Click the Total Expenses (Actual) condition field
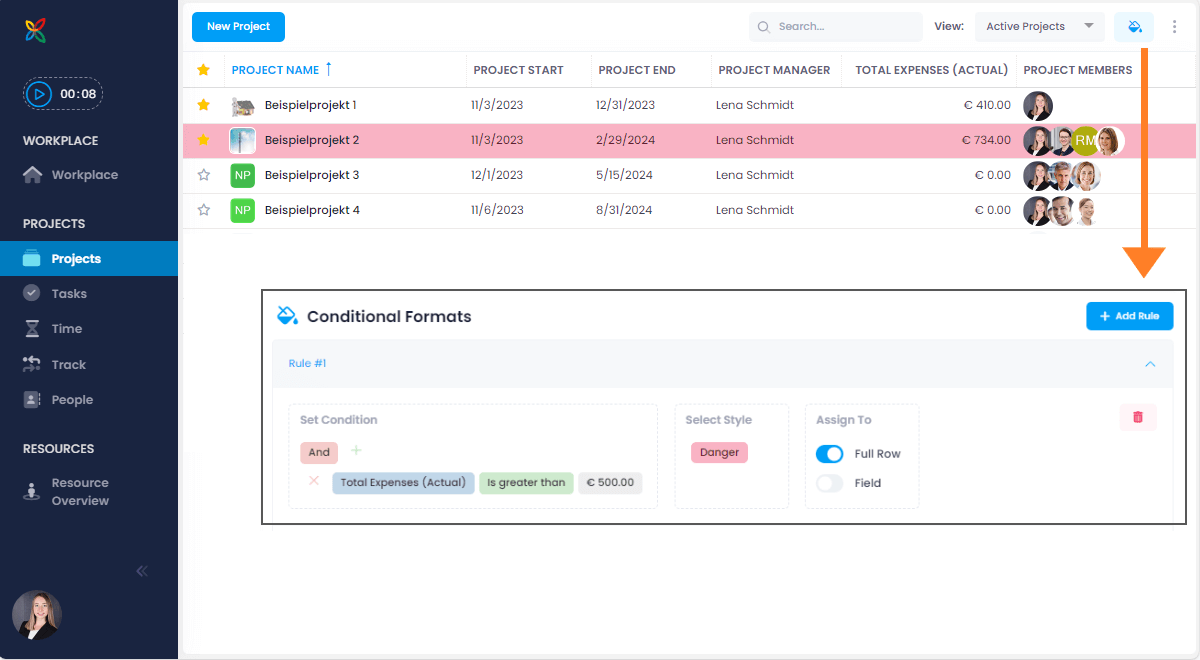The height and width of the screenshot is (660, 1200). [403, 483]
